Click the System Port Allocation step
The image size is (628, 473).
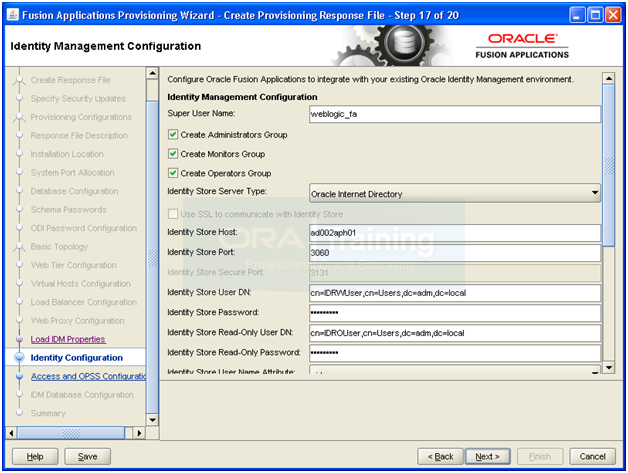pos(72,173)
